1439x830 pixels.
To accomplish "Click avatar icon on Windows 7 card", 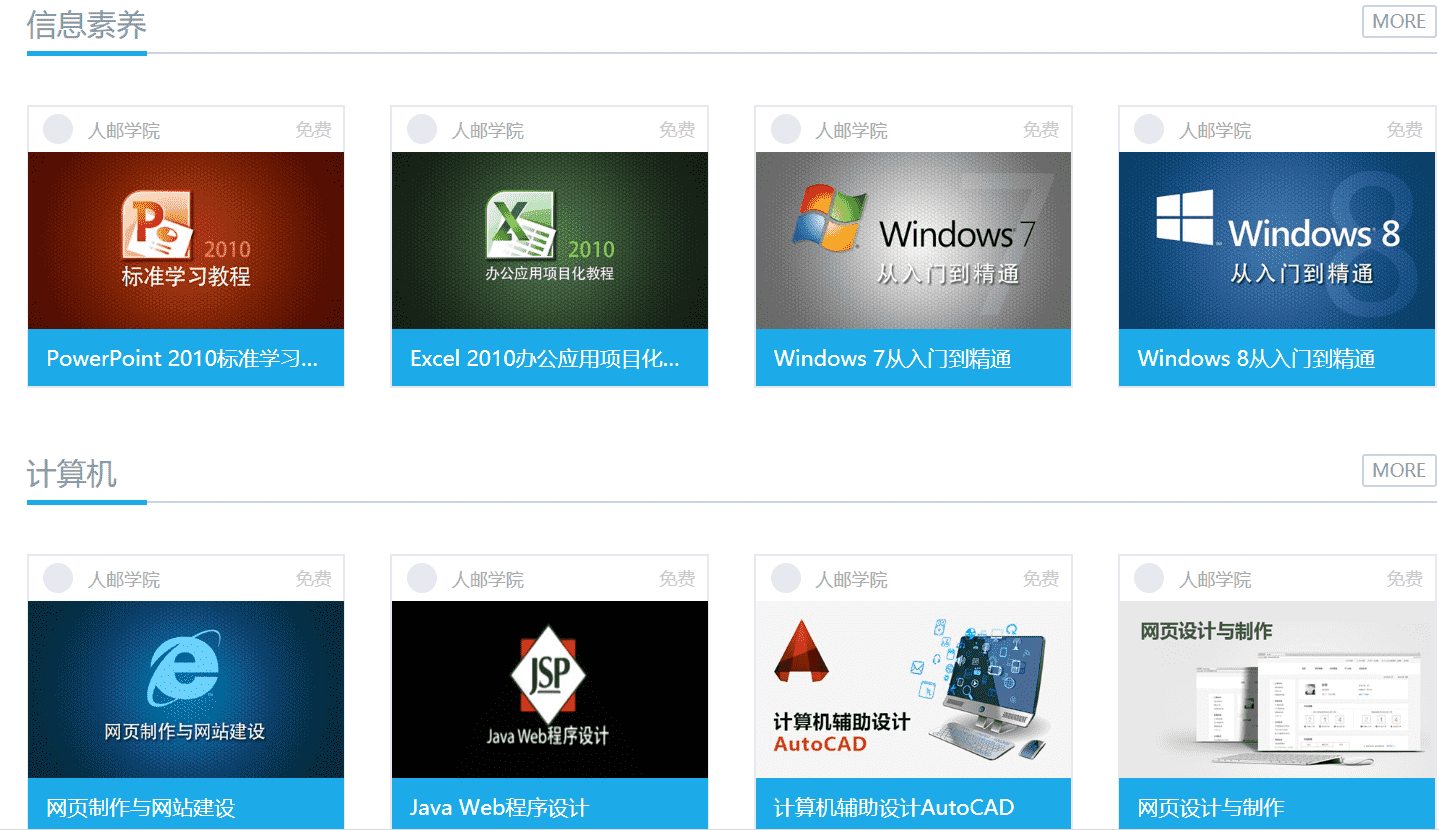I will click(x=786, y=129).
